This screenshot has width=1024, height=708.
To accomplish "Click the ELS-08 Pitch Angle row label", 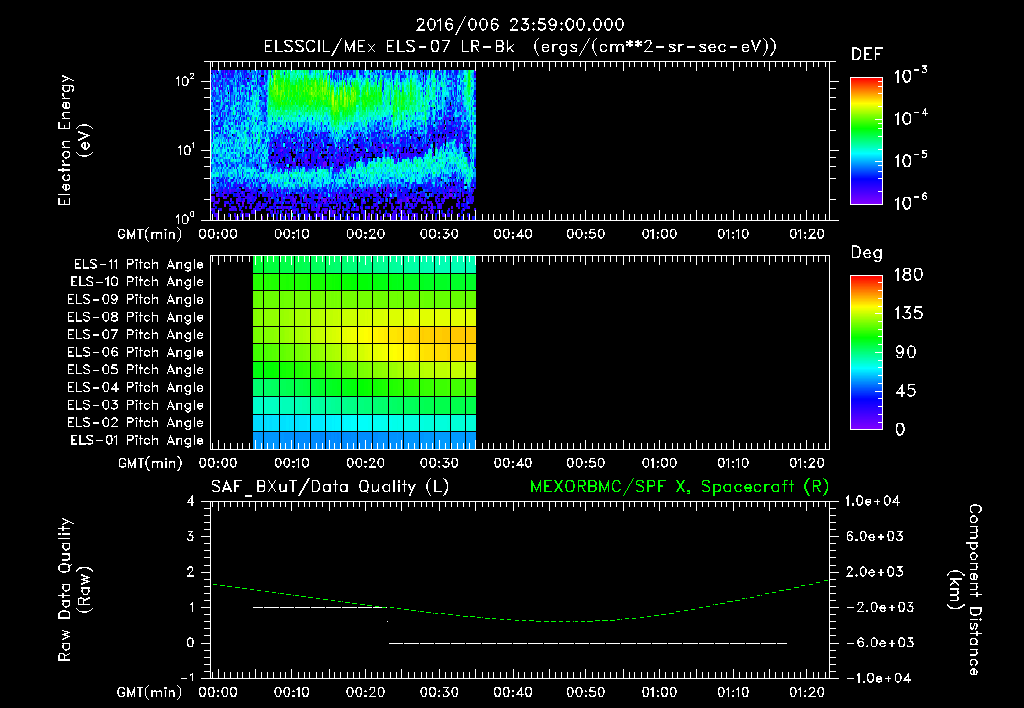I will coord(136,317).
